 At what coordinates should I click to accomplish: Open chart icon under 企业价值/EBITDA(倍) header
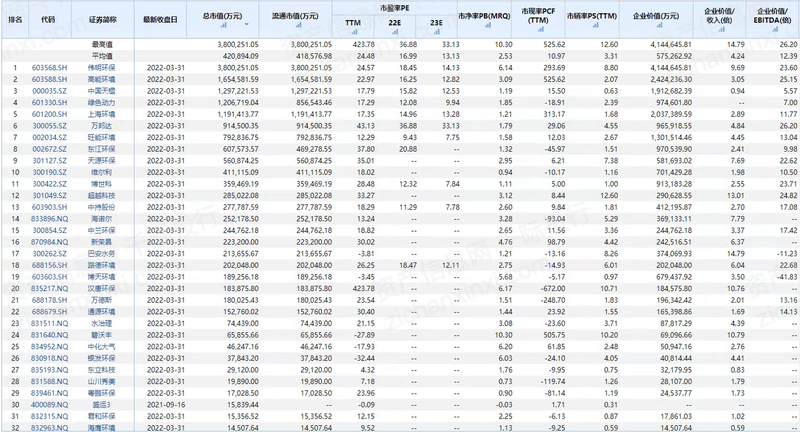(774, 29)
